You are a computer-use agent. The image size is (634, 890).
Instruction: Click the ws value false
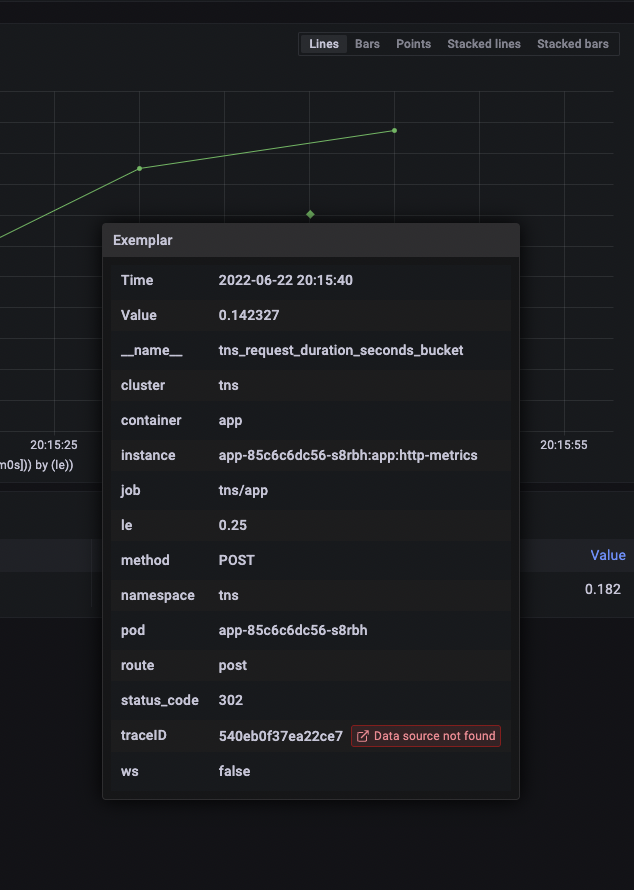coord(234,771)
